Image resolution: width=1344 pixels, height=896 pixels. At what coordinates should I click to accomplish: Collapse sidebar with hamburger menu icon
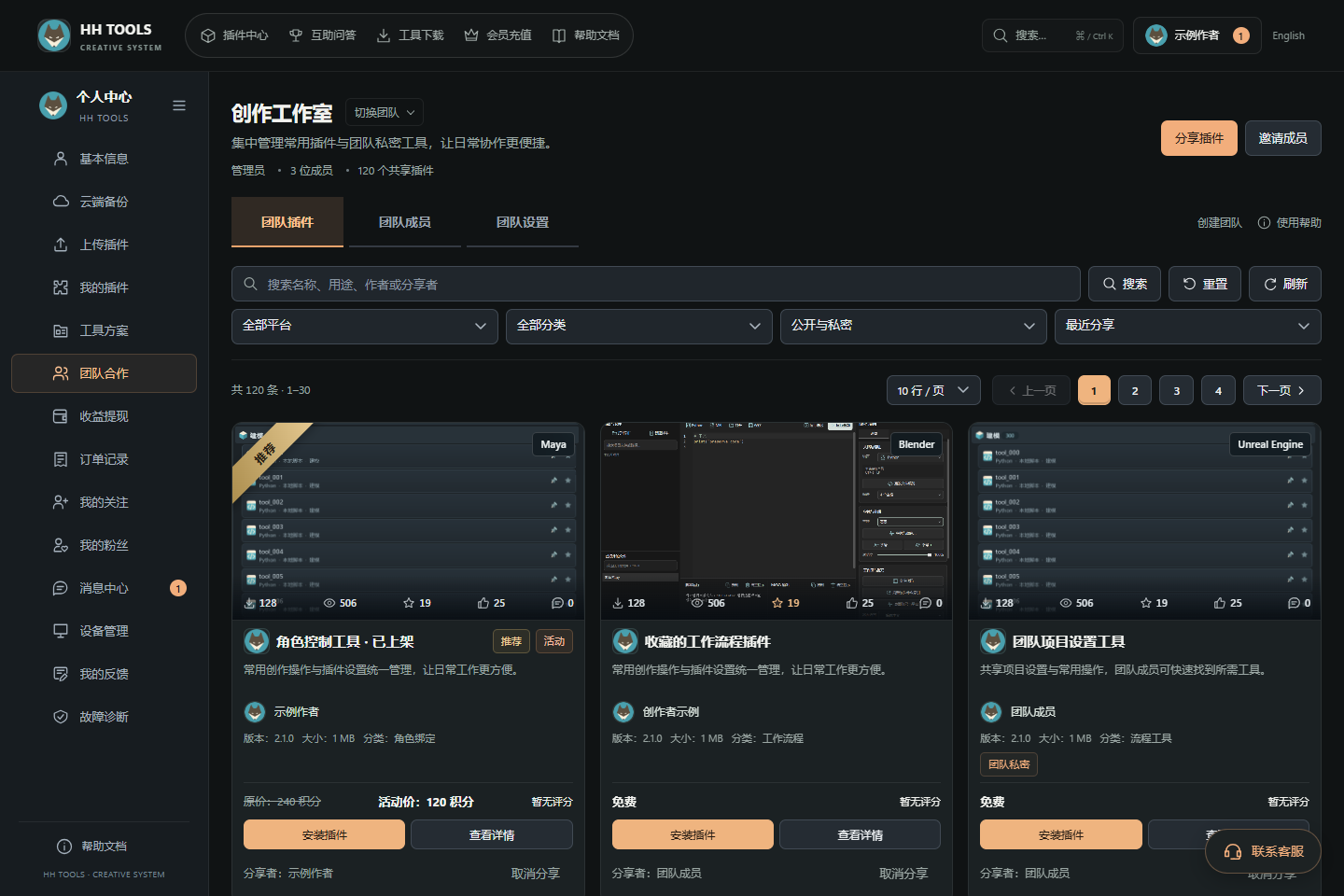(x=179, y=105)
